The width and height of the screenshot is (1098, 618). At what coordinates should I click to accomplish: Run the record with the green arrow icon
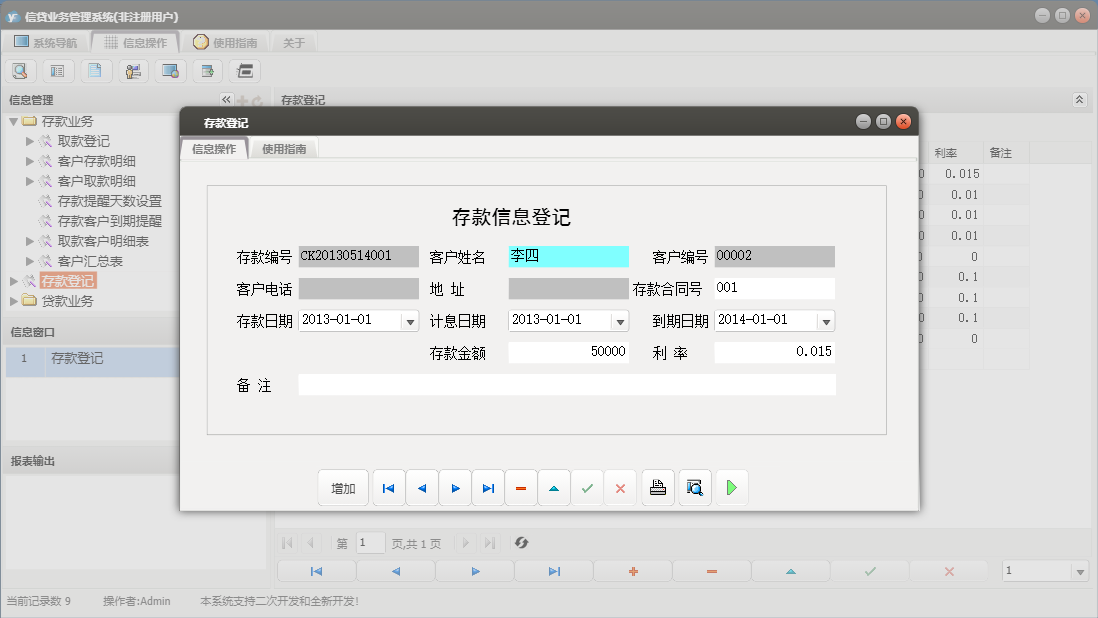[x=731, y=487]
